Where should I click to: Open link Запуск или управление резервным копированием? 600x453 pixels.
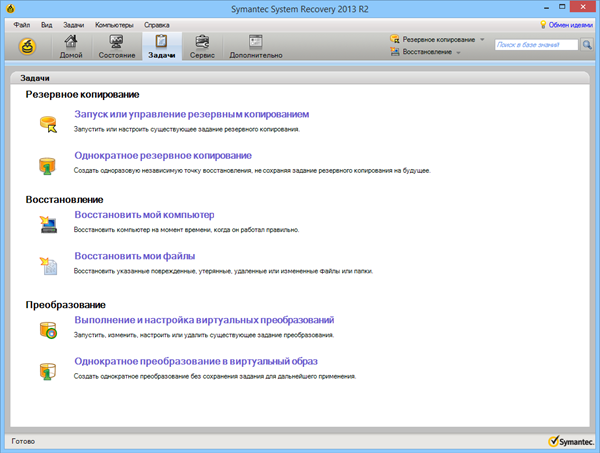tap(191, 115)
